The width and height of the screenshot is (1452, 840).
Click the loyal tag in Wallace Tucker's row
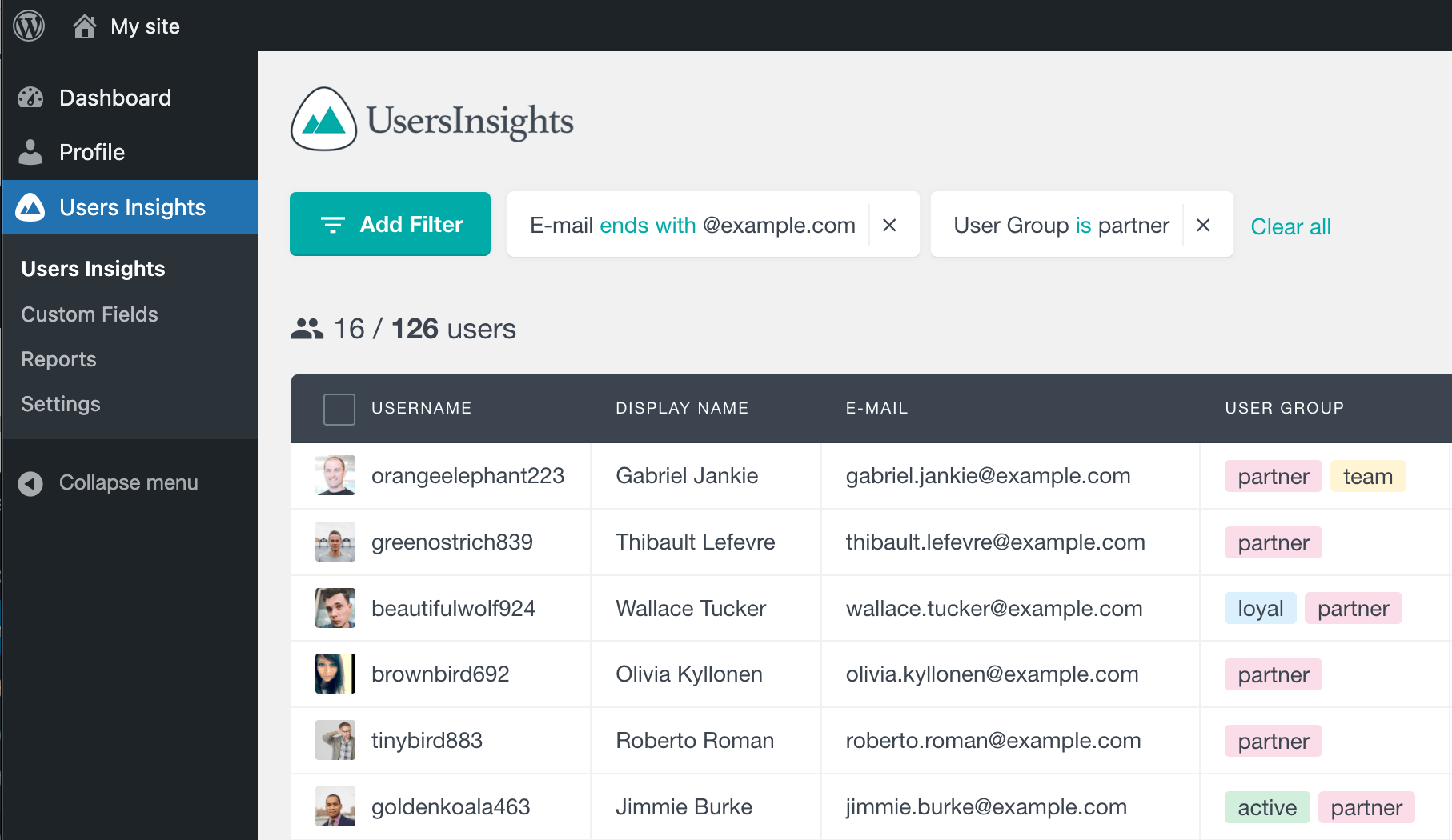point(1261,608)
